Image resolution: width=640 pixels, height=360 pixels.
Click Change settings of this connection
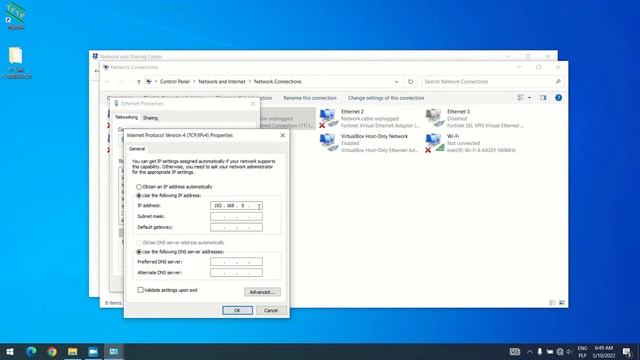(386, 98)
